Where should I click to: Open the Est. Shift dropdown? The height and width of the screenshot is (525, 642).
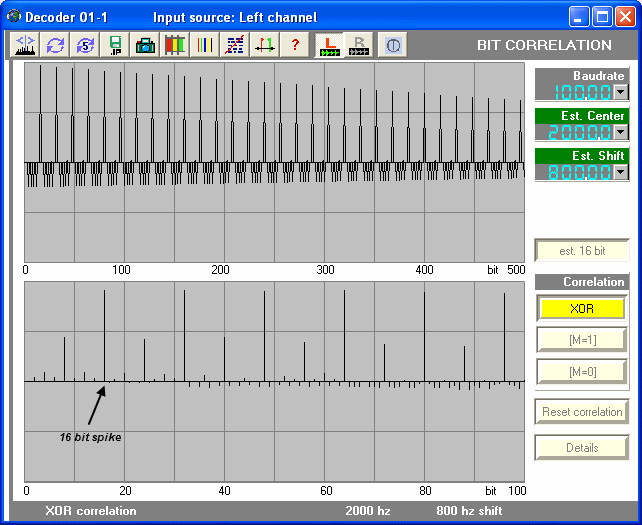(x=620, y=172)
